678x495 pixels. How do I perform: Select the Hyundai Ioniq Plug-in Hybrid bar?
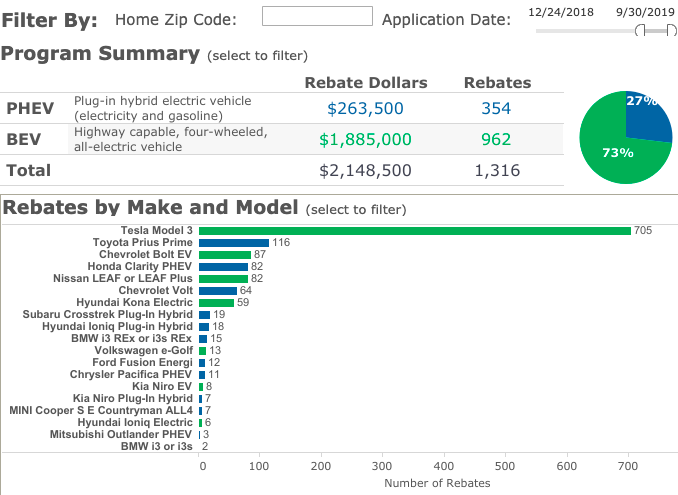[x=204, y=327]
